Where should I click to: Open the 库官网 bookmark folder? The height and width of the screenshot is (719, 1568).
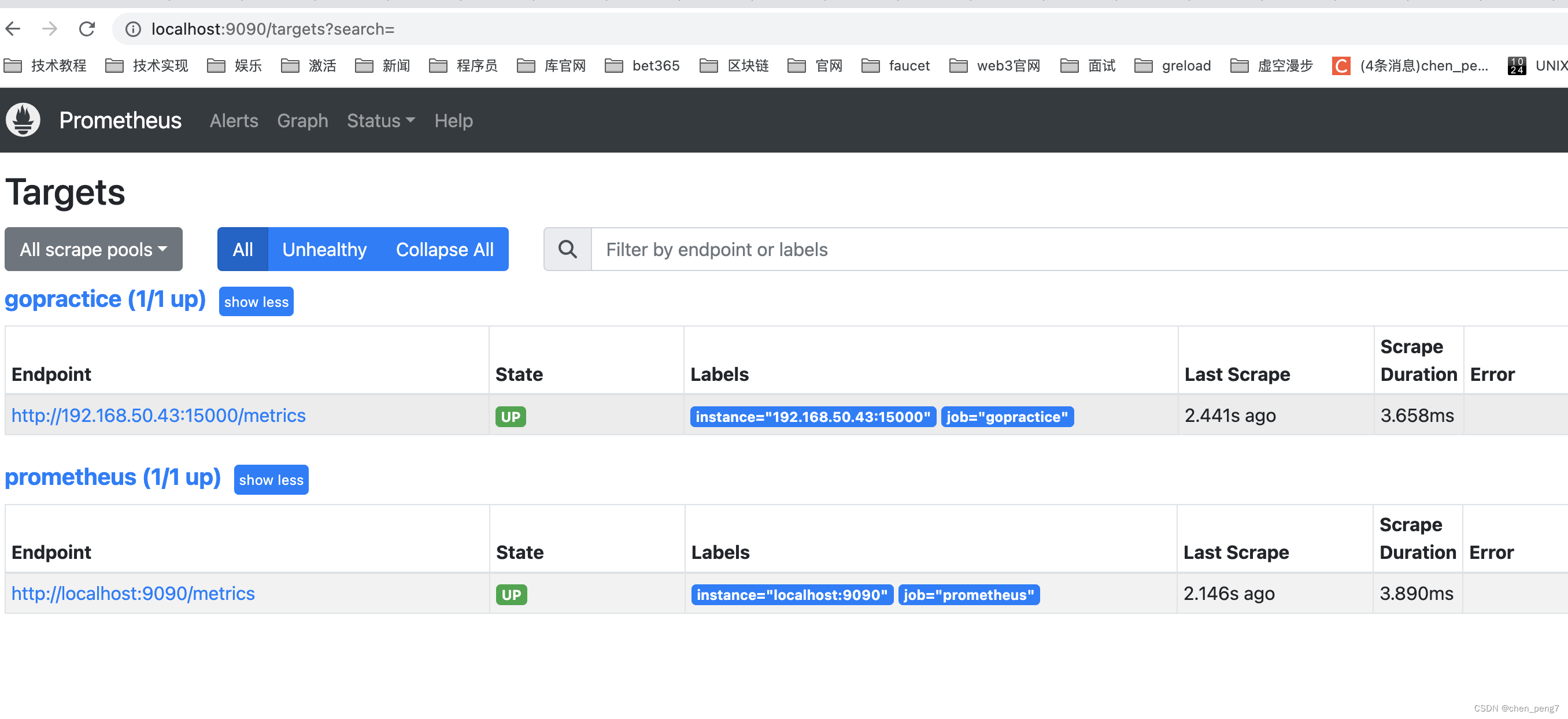(x=551, y=66)
